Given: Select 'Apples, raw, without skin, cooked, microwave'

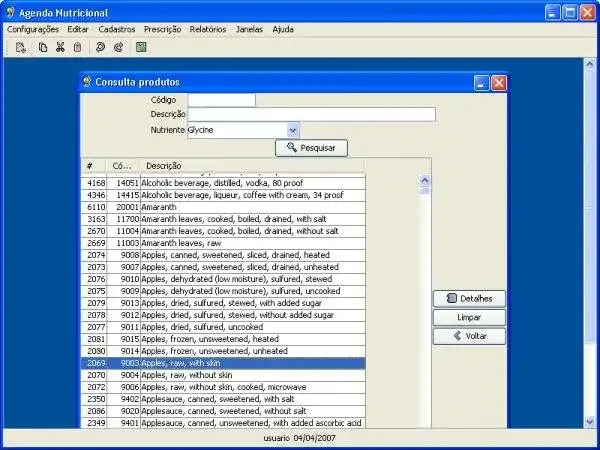Looking at the screenshot, I should pyautogui.click(x=223, y=387).
